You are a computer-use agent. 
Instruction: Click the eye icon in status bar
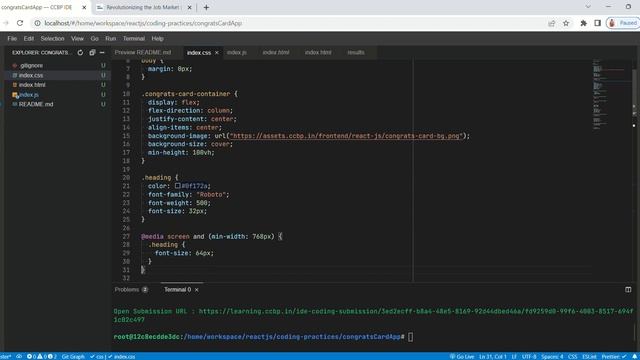pos(19,356)
